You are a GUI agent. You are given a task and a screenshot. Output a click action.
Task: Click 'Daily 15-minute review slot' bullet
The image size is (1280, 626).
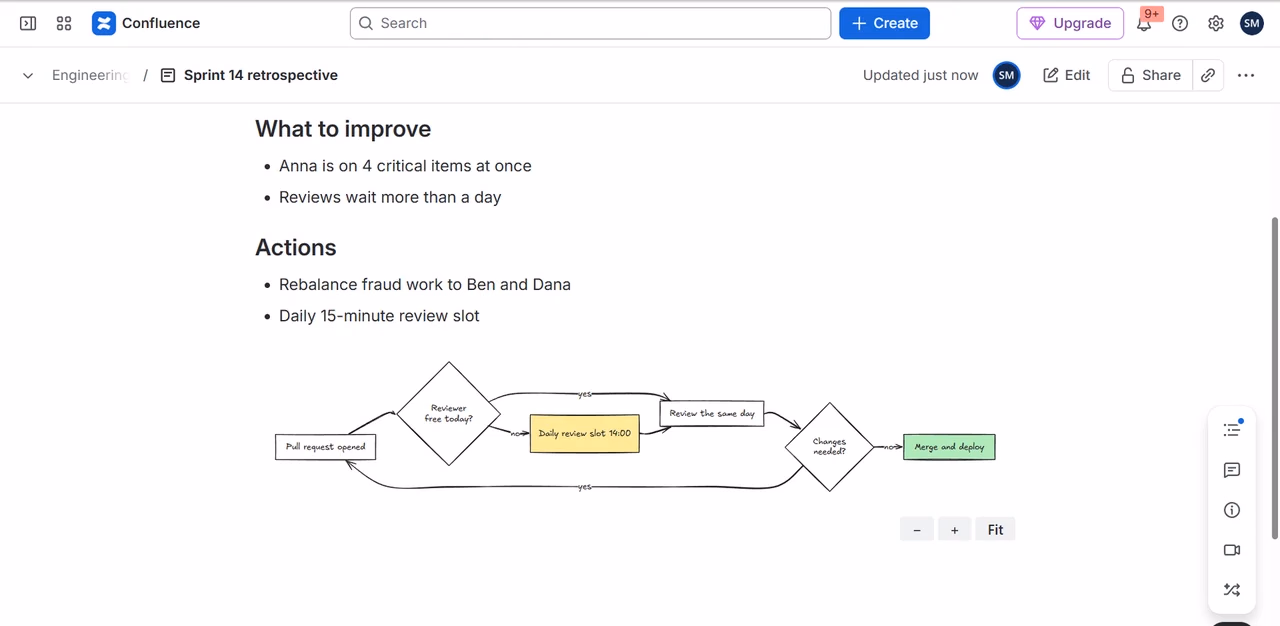(379, 315)
